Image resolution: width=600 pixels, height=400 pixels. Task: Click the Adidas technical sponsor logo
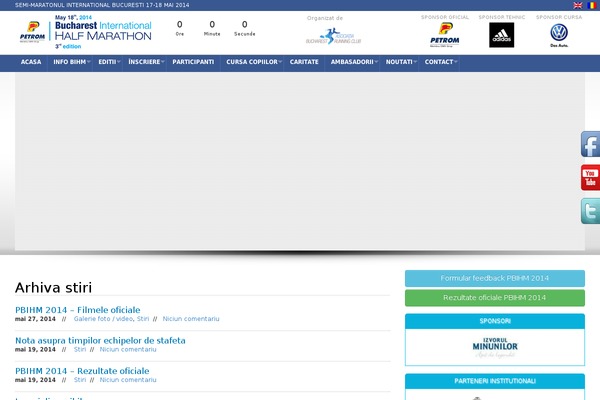pyautogui.click(x=502, y=35)
